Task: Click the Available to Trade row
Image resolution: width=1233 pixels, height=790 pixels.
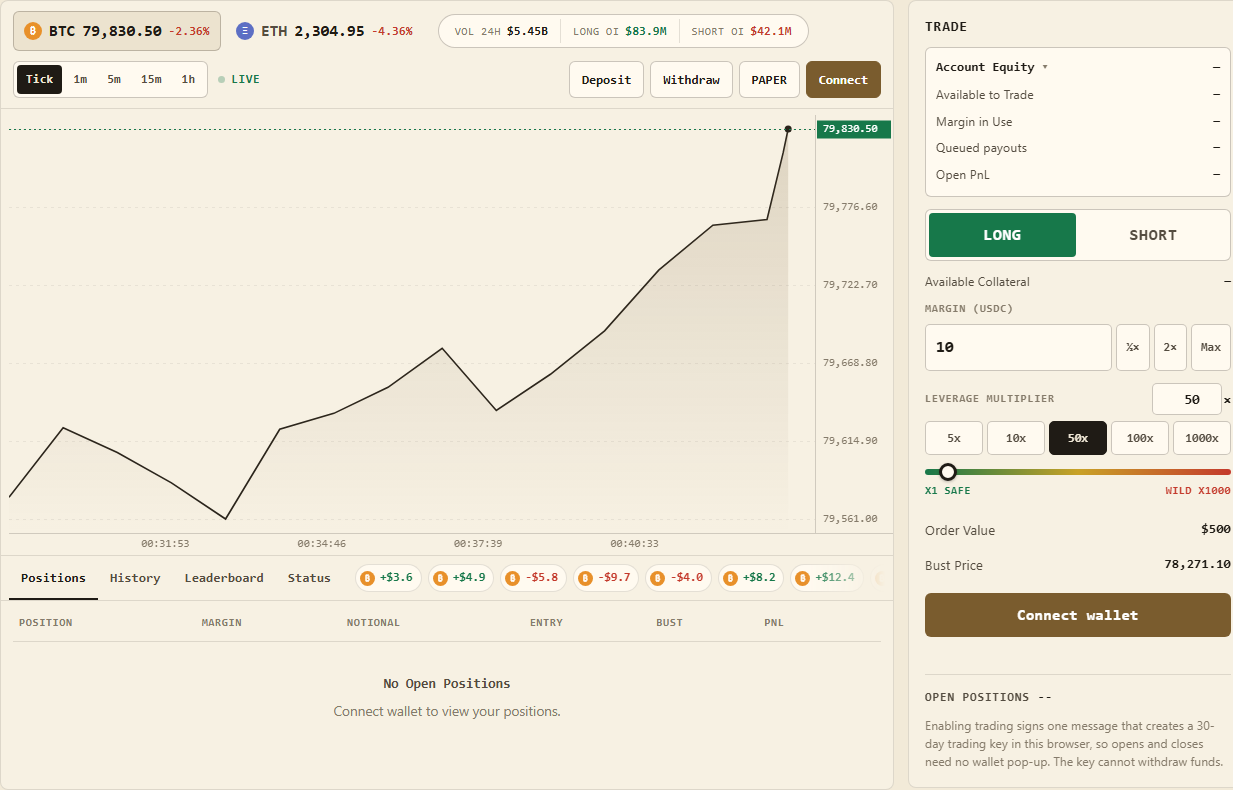Action: tap(1078, 95)
